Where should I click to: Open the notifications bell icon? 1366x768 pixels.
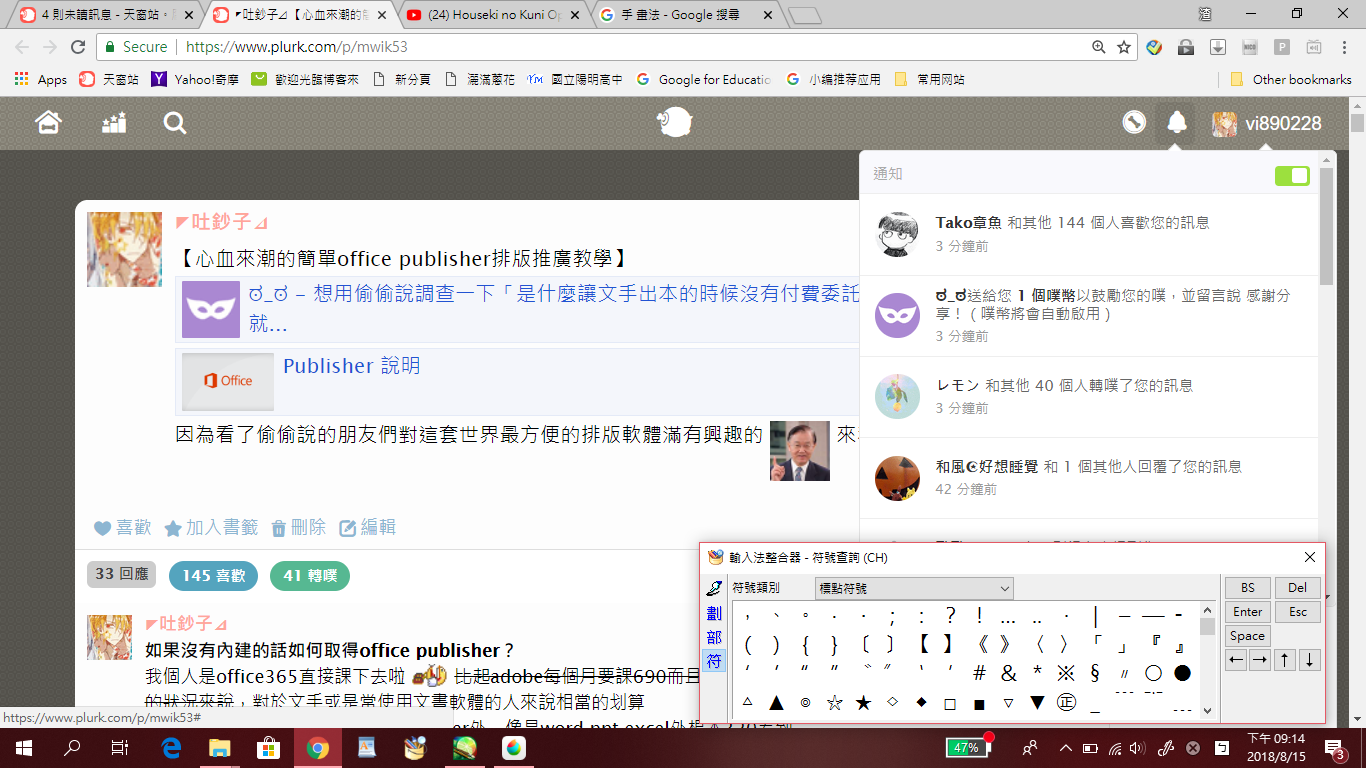tap(1177, 123)
